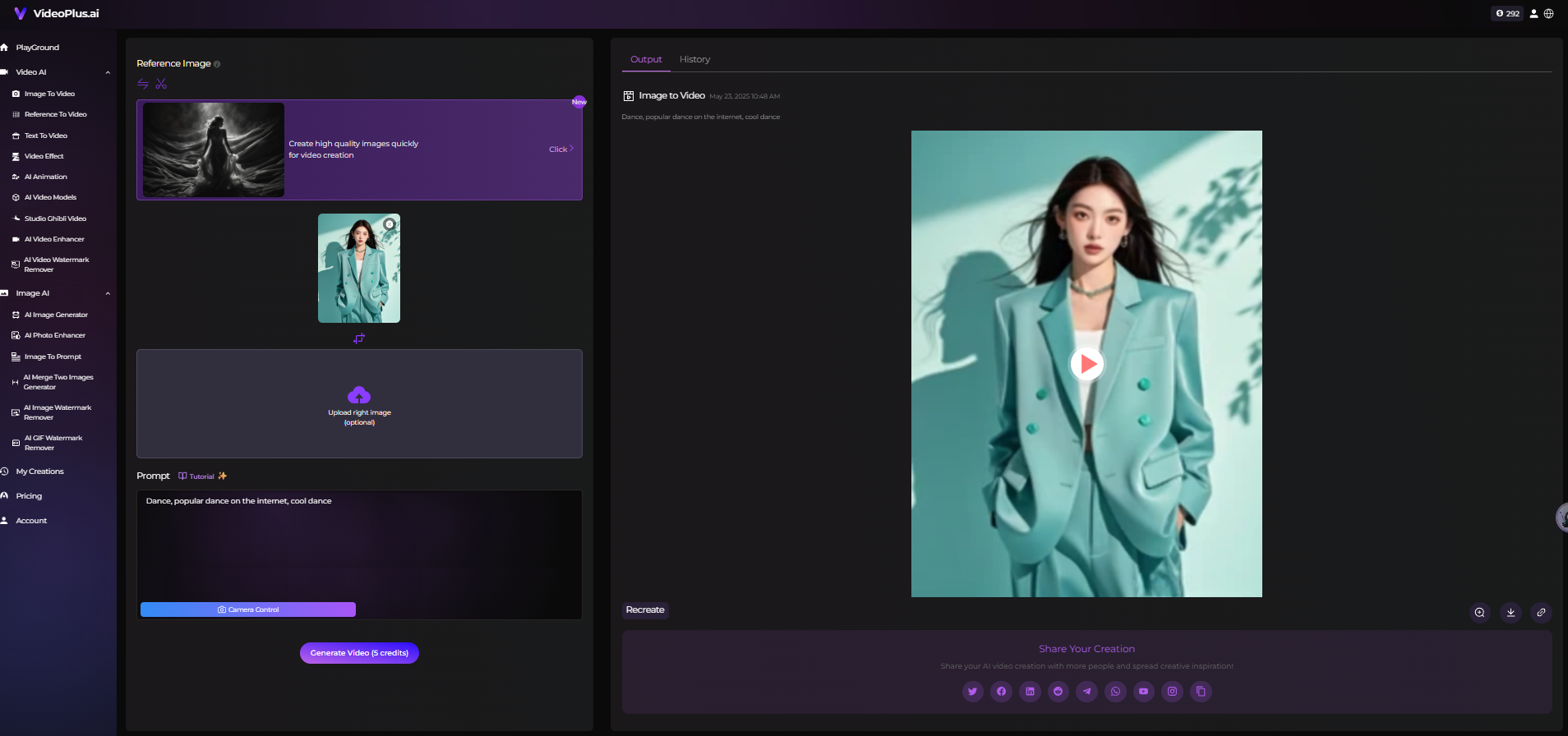This screenshot has height=736, width=1568.
Task: Click the YouTube share icon
Action: pos(1144,692)
